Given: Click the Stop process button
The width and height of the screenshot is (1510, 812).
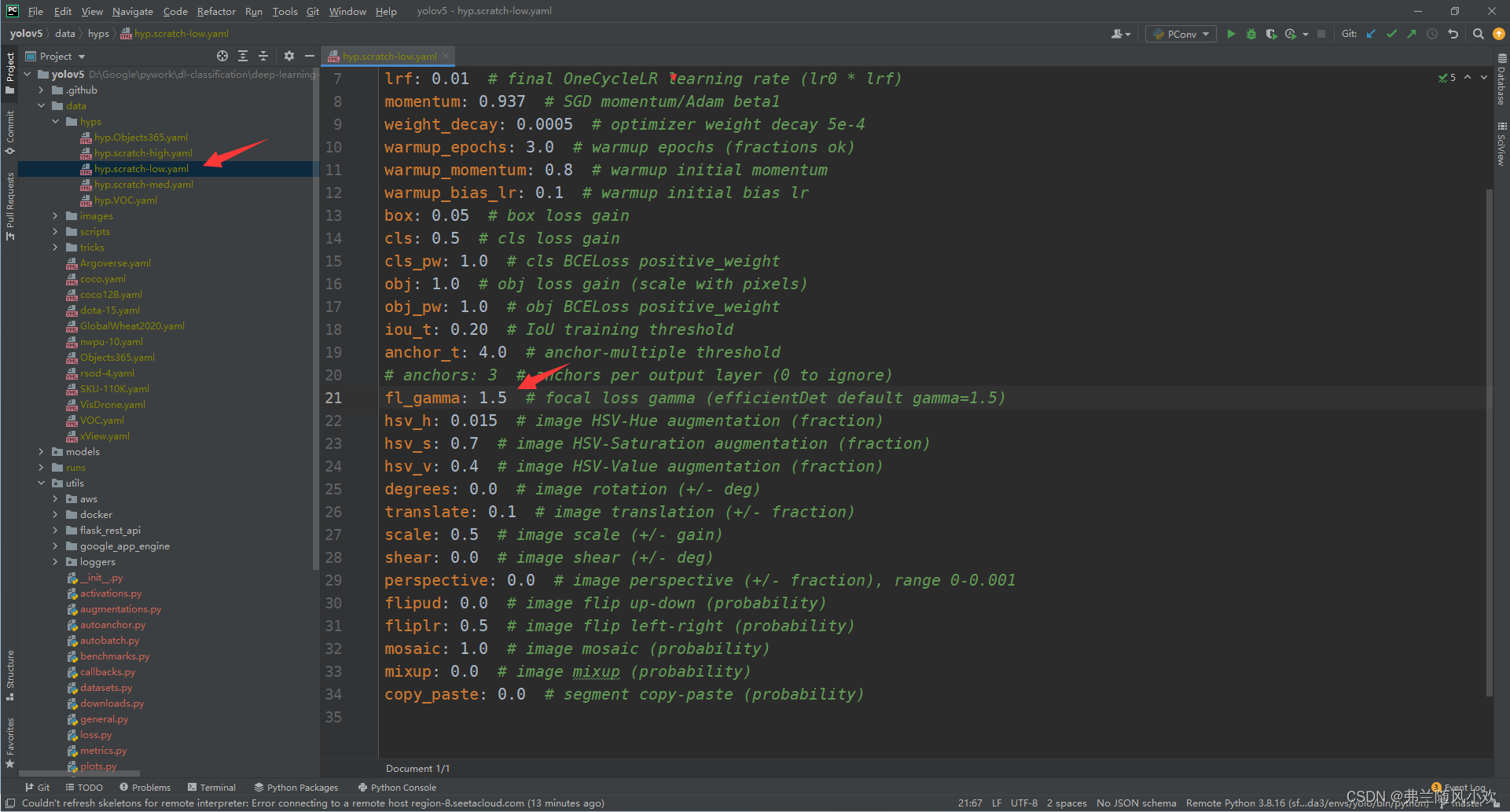Looking at the screenshot, I should coord(1321,34).
